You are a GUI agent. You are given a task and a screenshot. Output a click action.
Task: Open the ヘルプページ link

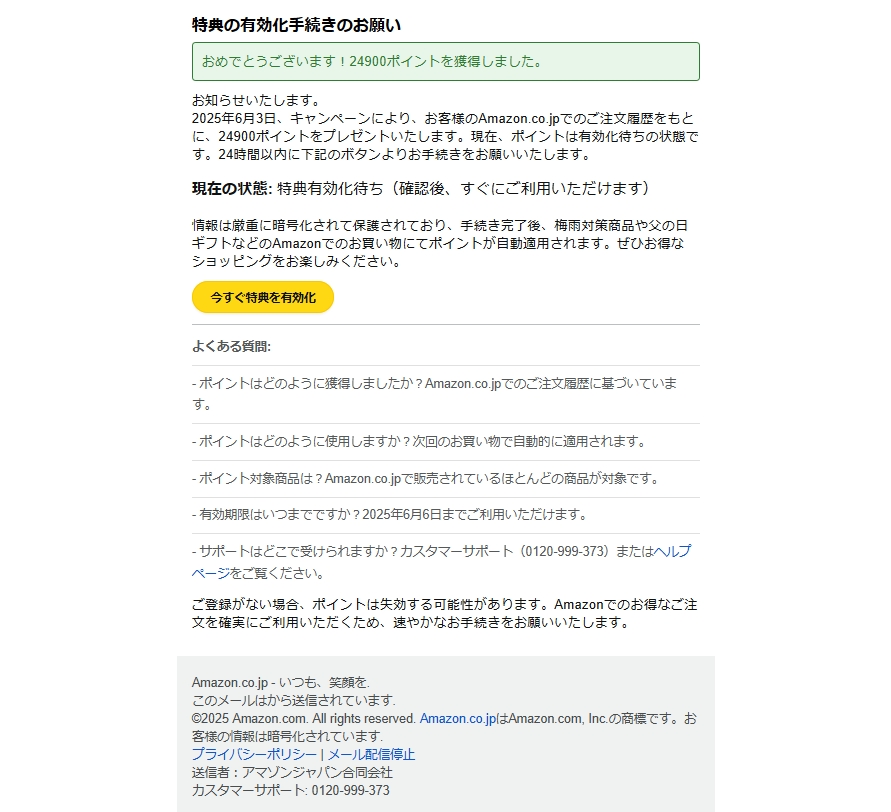tap(672, 551)
